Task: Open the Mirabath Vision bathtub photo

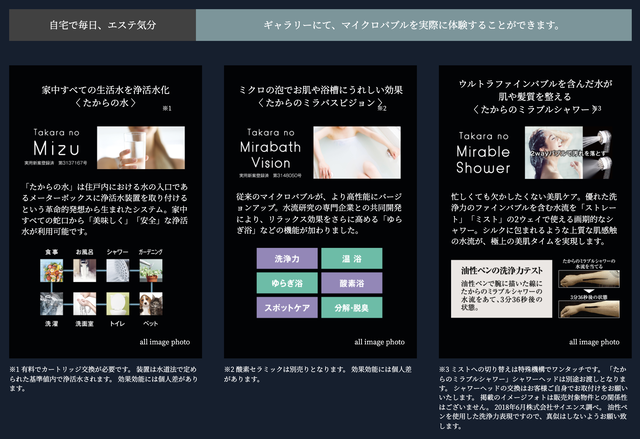Action: pyautogui.click(x=357, y=152)
